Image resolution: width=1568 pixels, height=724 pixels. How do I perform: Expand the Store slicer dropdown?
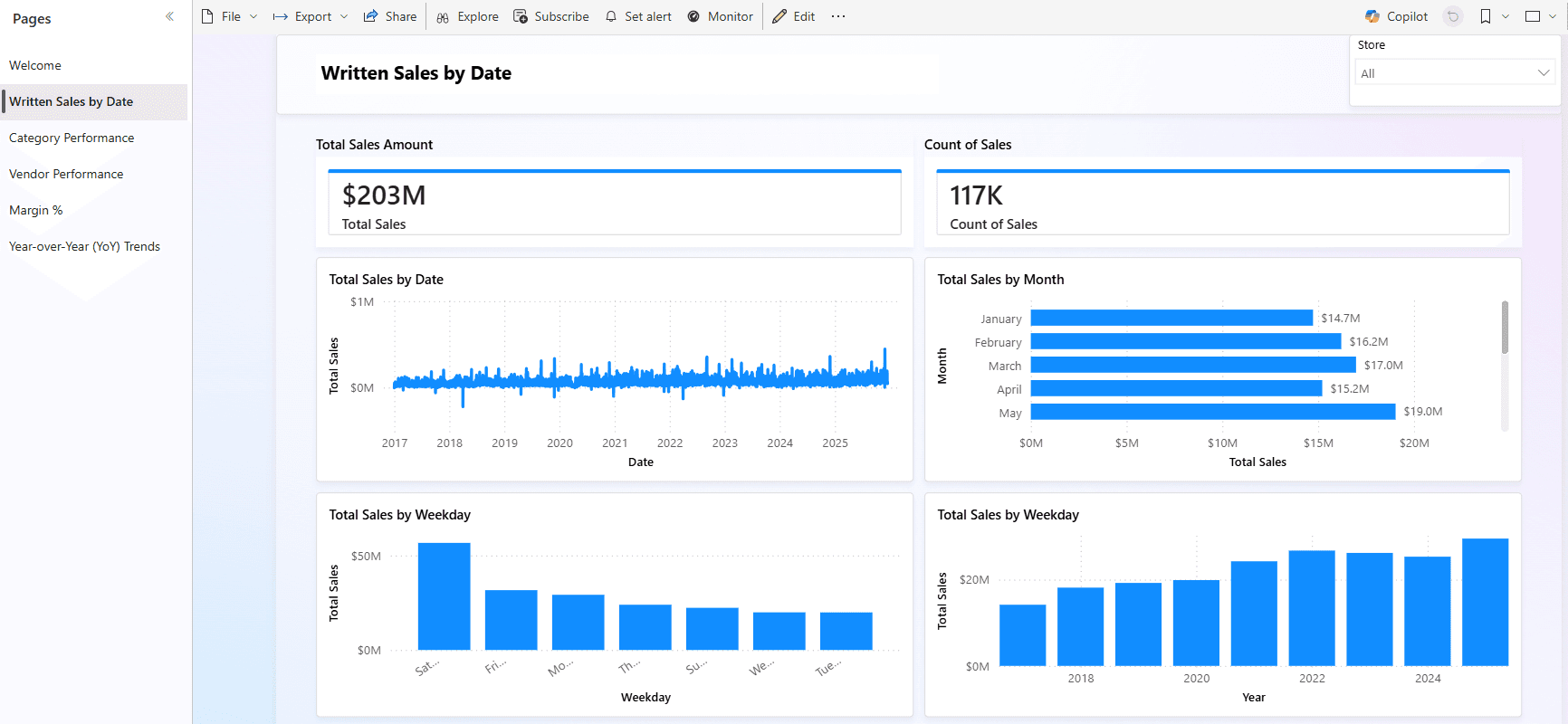click(1543, 73)
